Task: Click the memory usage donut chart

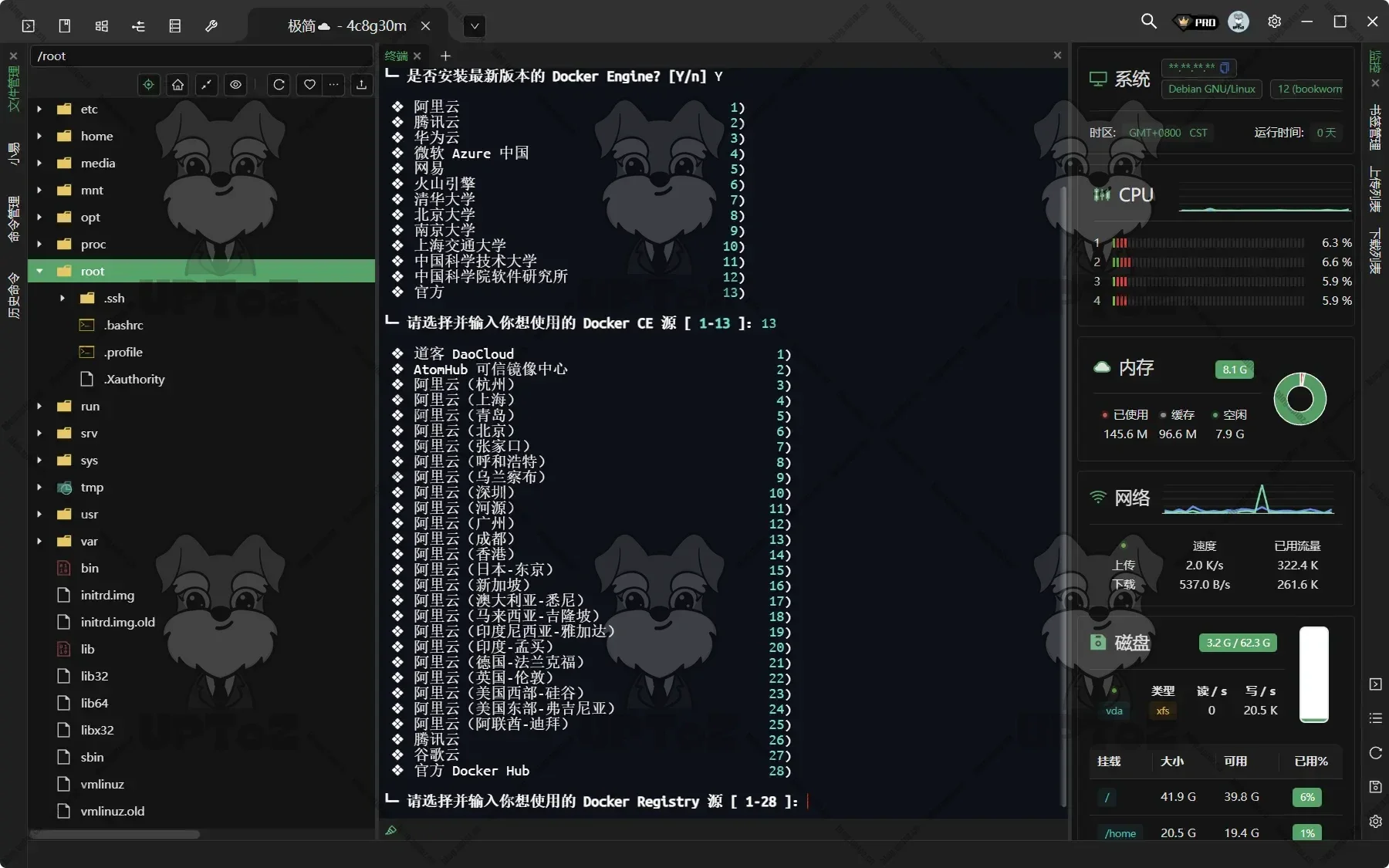Action: (1300, 399)
